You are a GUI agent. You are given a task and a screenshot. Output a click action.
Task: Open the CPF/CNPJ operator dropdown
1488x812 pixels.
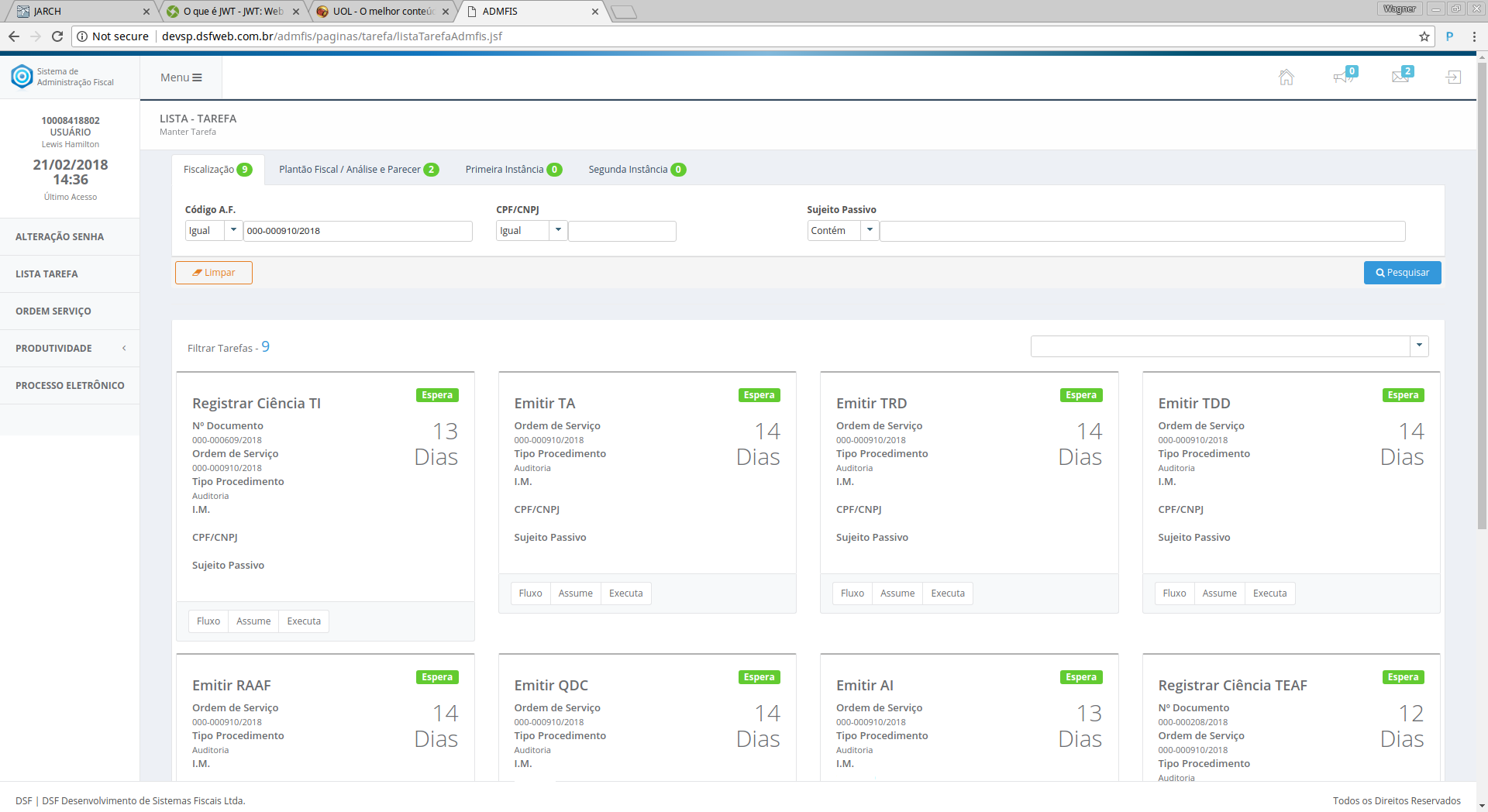pyautogui.click(x=558, y=231)
